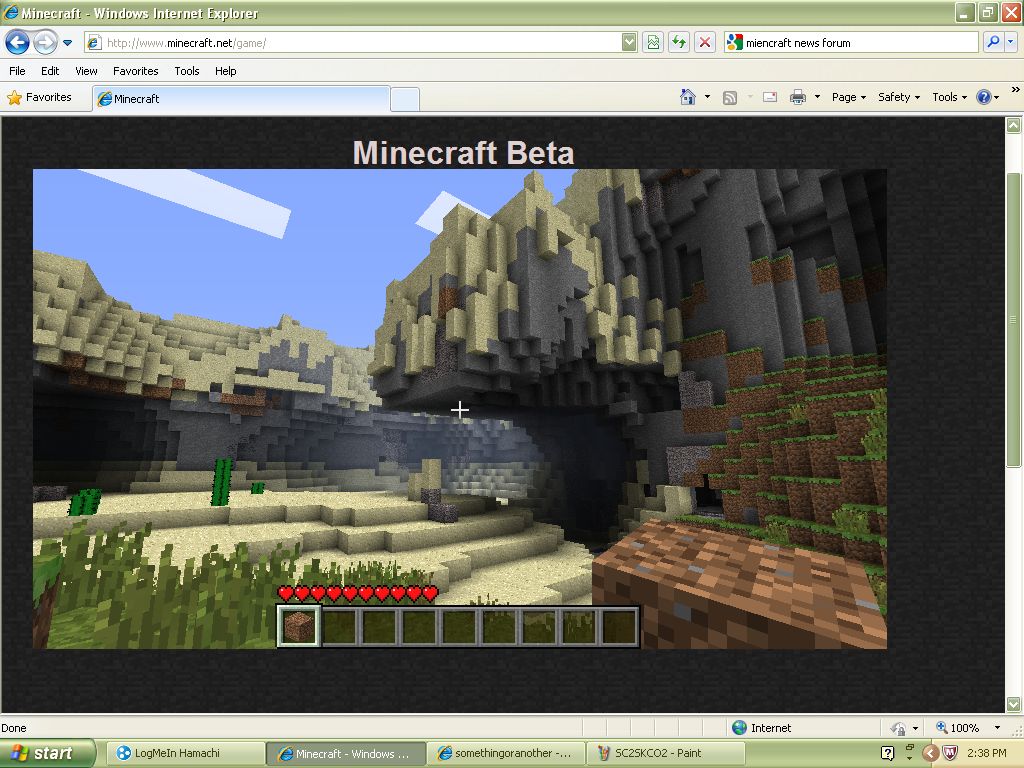Screen dimensions: 1024x768
Task: Open the Edit menu
Action: tap(50, 71)
